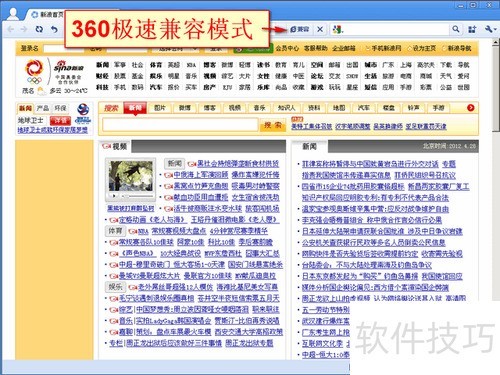Select the red 新闻 search tab
This screenshot has height=375, width=500.
click(x=135, y=108)
